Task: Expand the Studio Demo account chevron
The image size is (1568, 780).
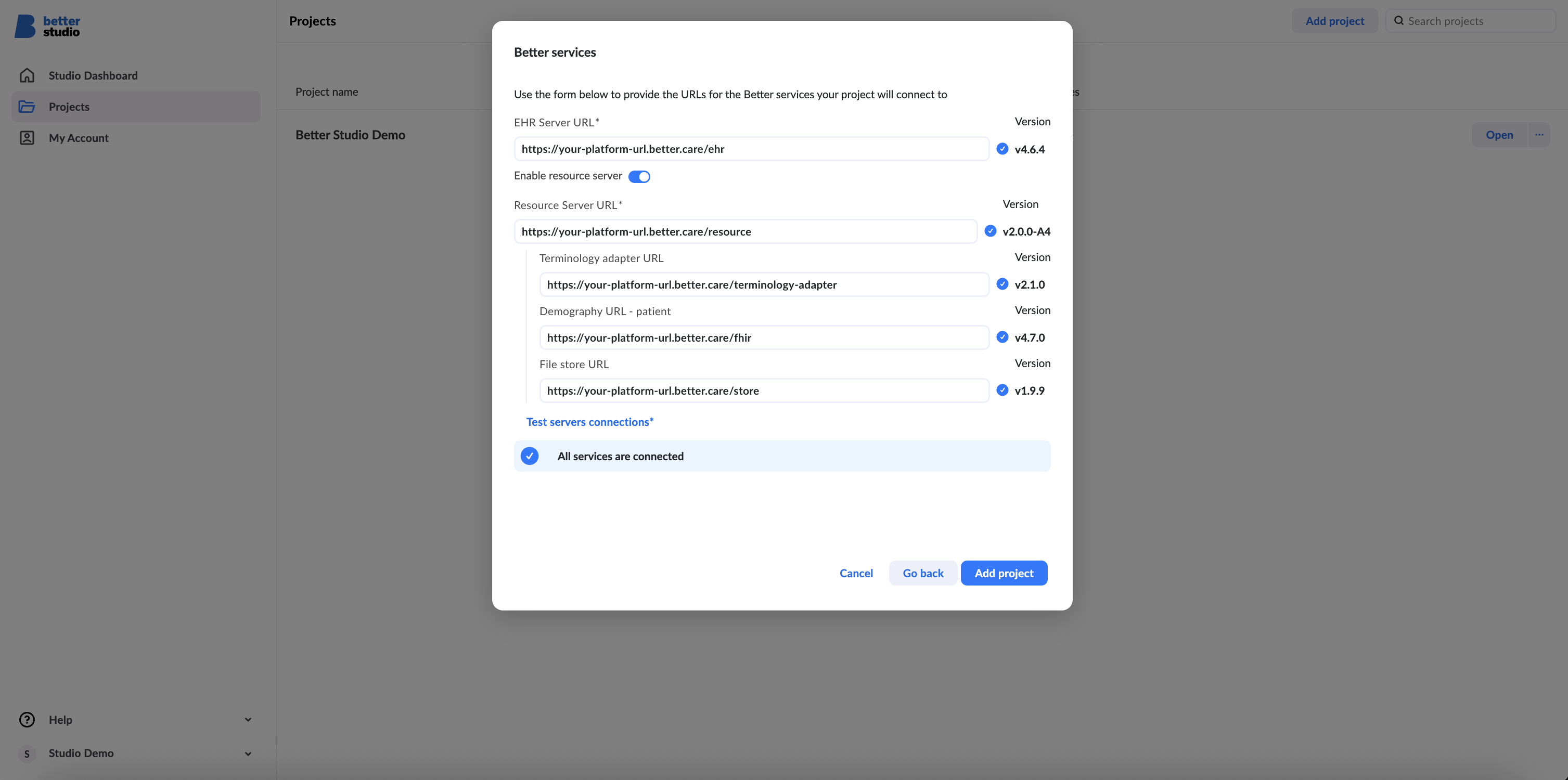Action: coord(248,754)
